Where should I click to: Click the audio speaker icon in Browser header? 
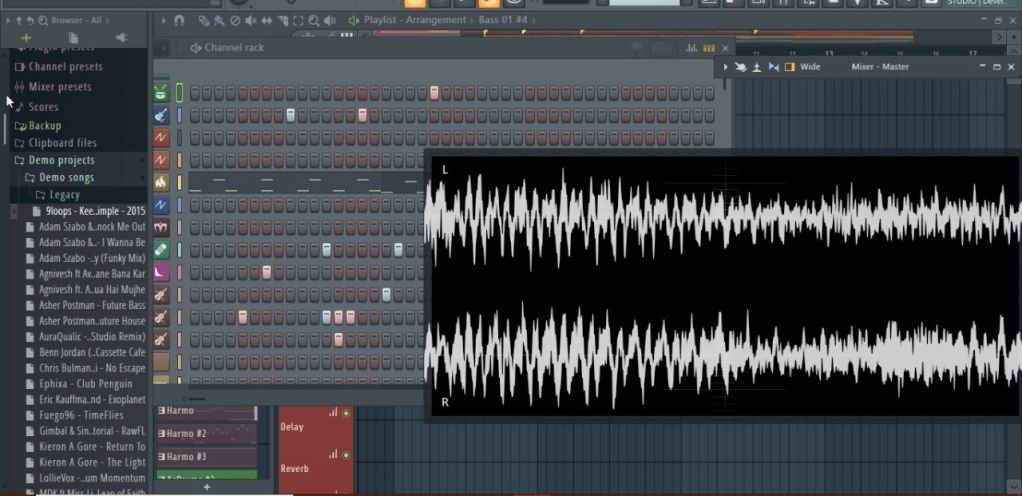pos(122,38)
